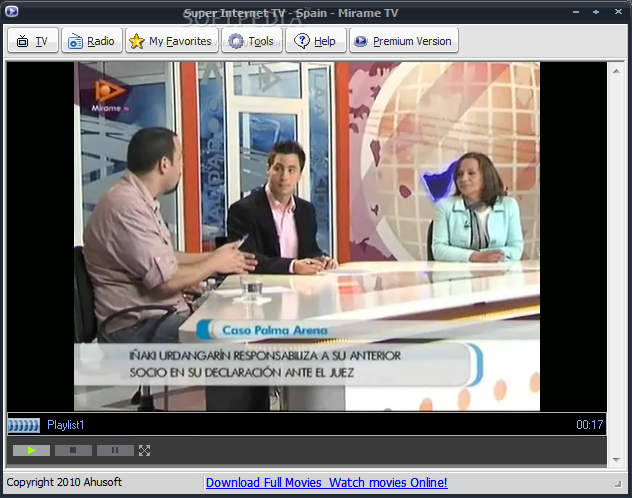Open the TV channels list
Viewport: 632px width, 498px height.
[32, 41]
